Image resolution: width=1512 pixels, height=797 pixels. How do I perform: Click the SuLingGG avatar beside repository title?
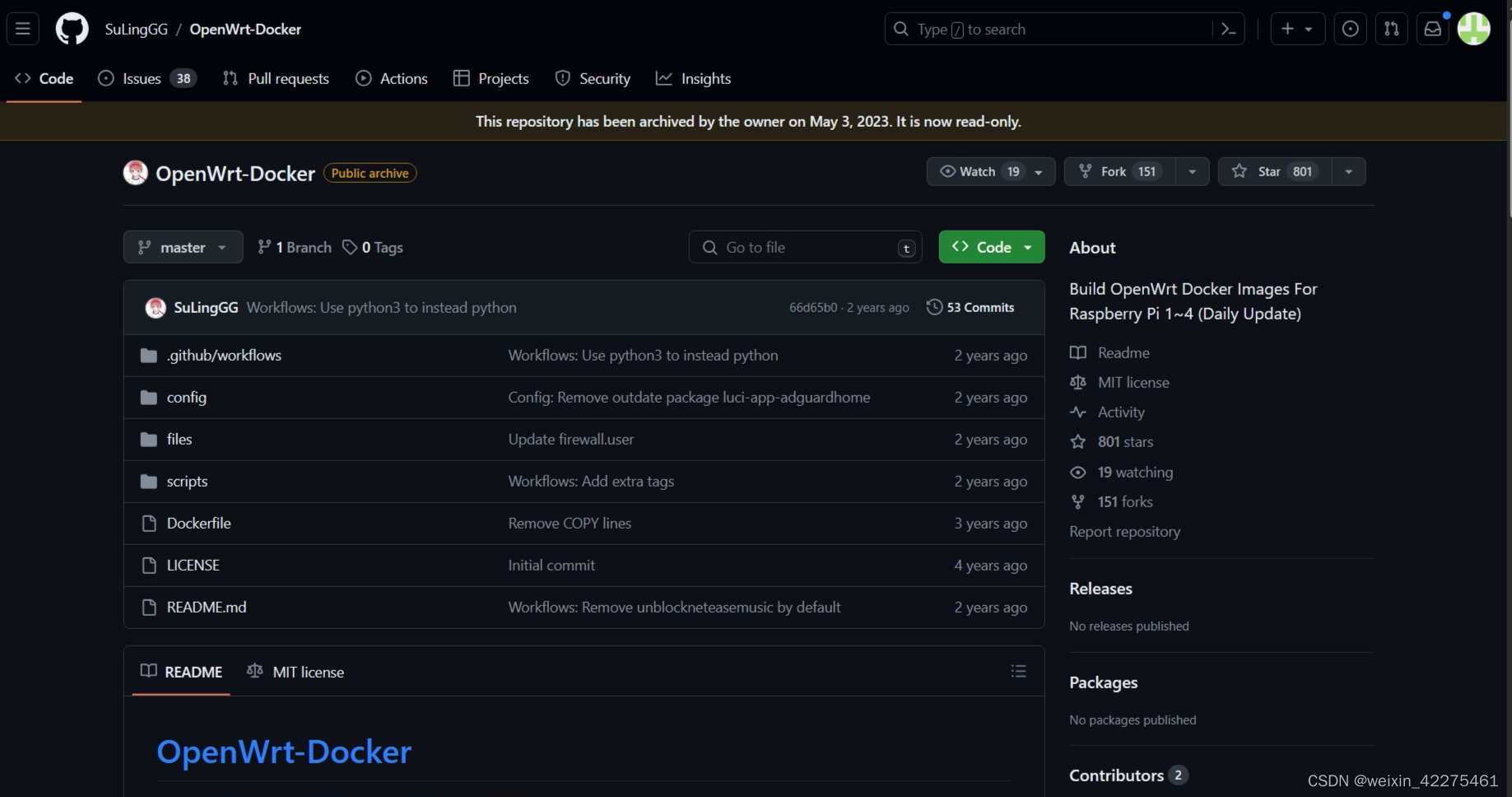coord(135,173)
